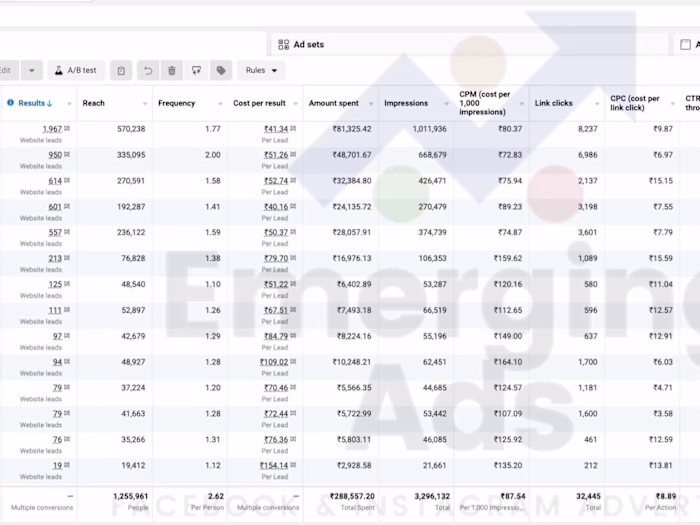Click the icon beside ₹40.16 cost
This screenshot has width=700, height=525.
click(x=293, y=206)
